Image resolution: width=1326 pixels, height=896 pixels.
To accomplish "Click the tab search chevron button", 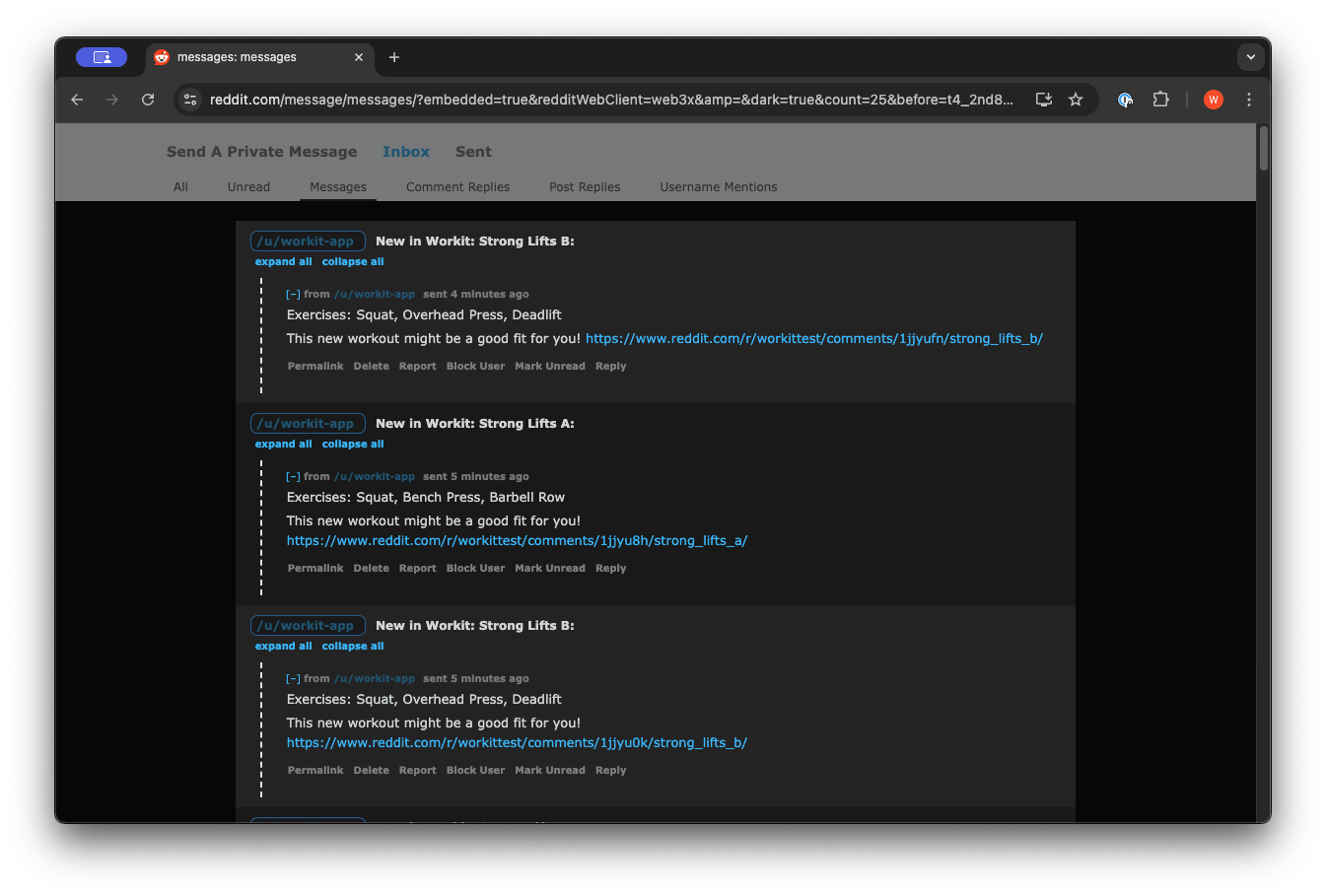I will click(x=1251, y=57).
